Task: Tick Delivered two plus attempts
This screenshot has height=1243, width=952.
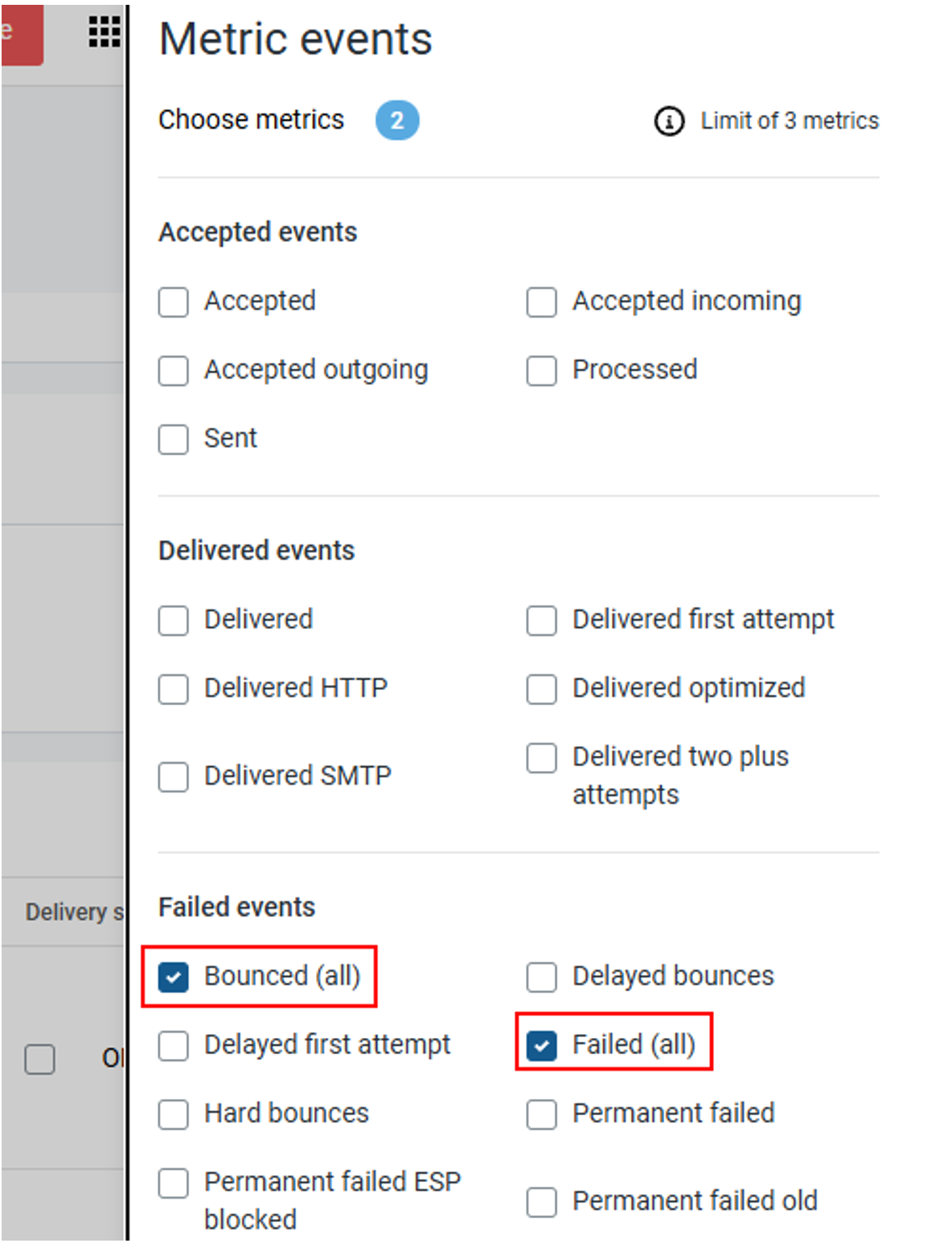Action: pos(541,757)
